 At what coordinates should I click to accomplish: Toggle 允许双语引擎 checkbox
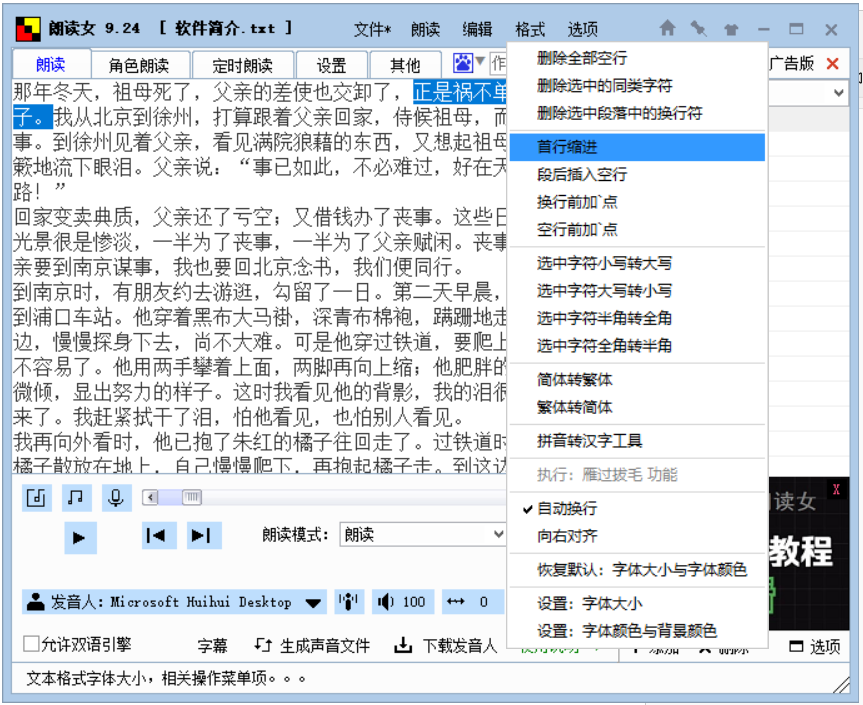click(x=32, y=644)
